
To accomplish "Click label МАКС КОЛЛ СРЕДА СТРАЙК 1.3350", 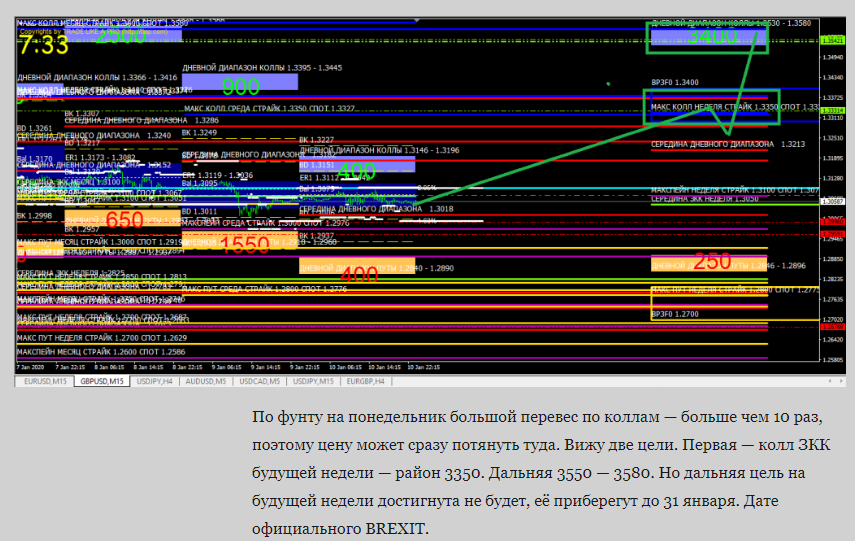I will pos(246,109).
